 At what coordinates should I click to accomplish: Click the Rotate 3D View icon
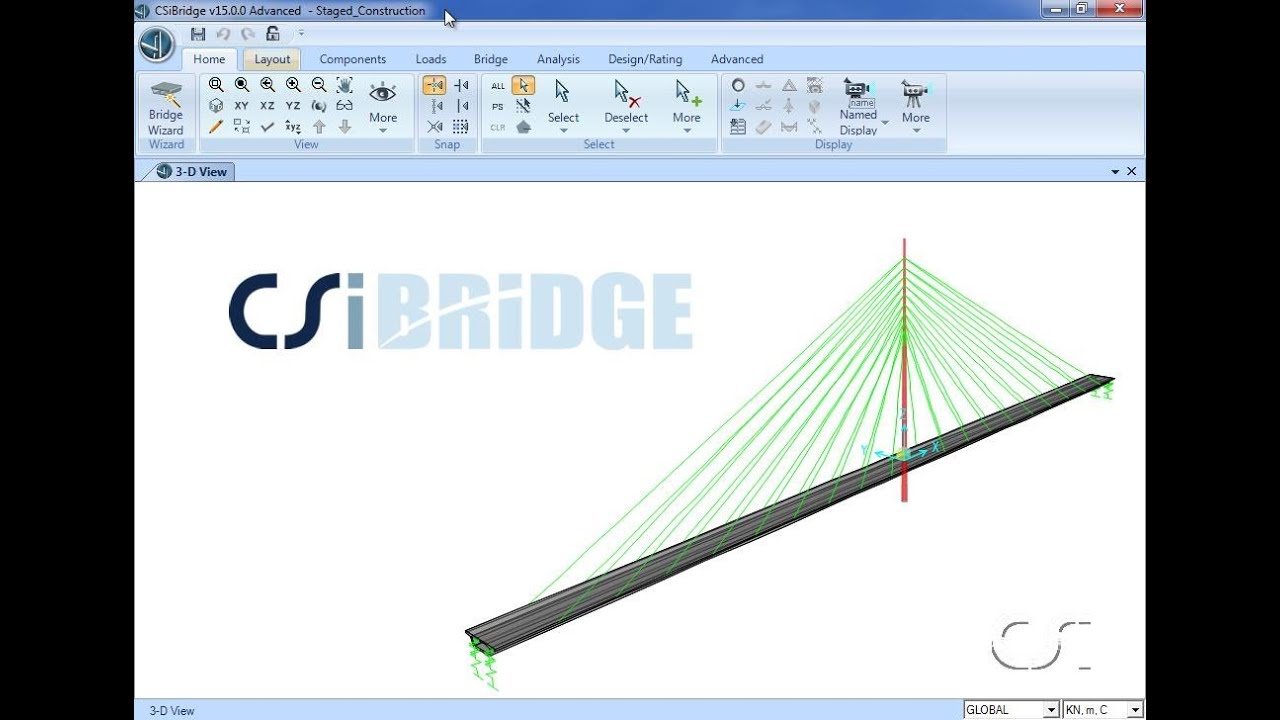(319, 105)
